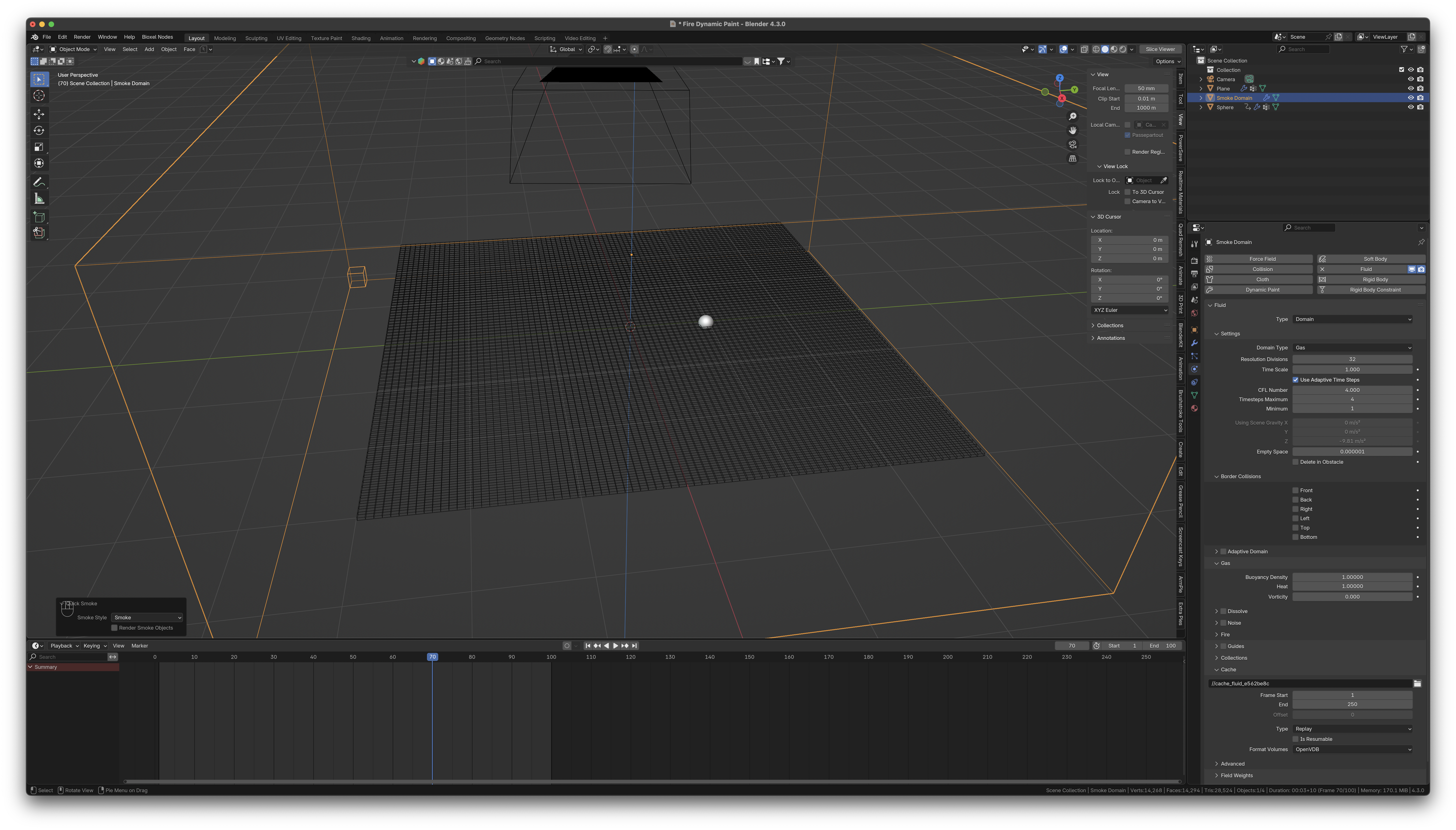Jump to the first frame
The width and height of the screenshot is (1456, 830).
588,646
